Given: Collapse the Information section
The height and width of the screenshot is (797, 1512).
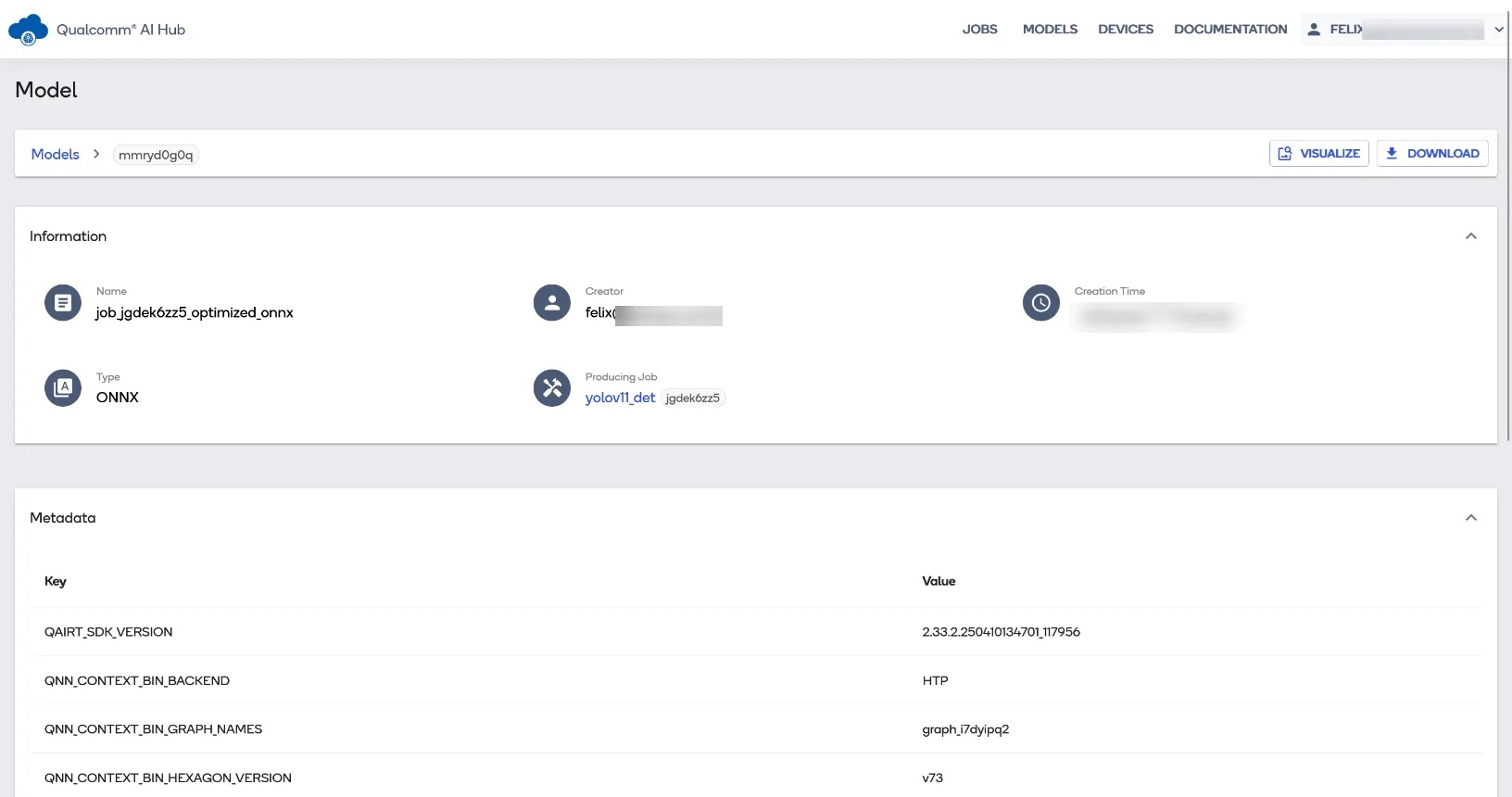Looking at the screenshot, I should 1471,236.
